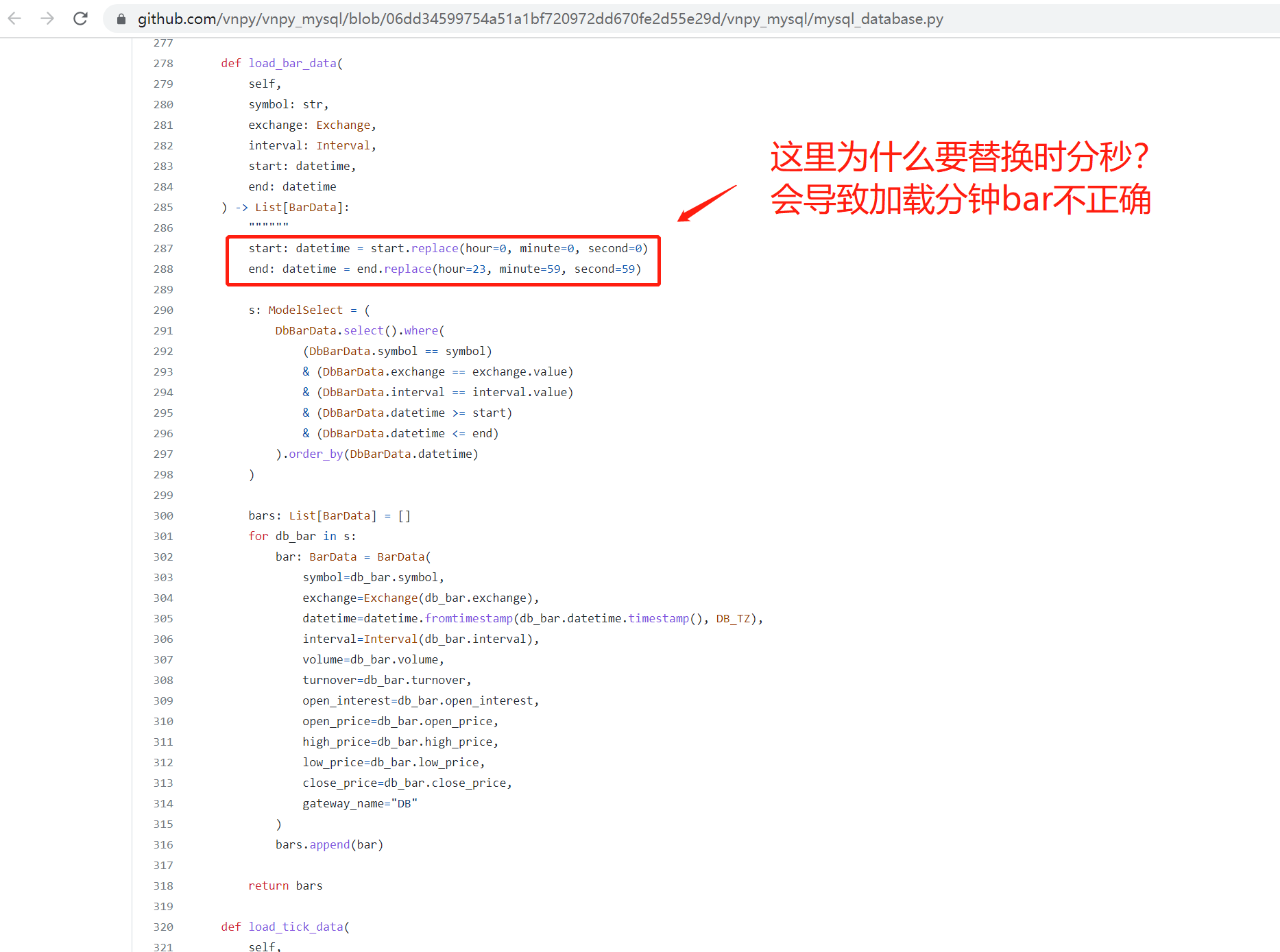Click the browser forward arrow

pos(47,19)
